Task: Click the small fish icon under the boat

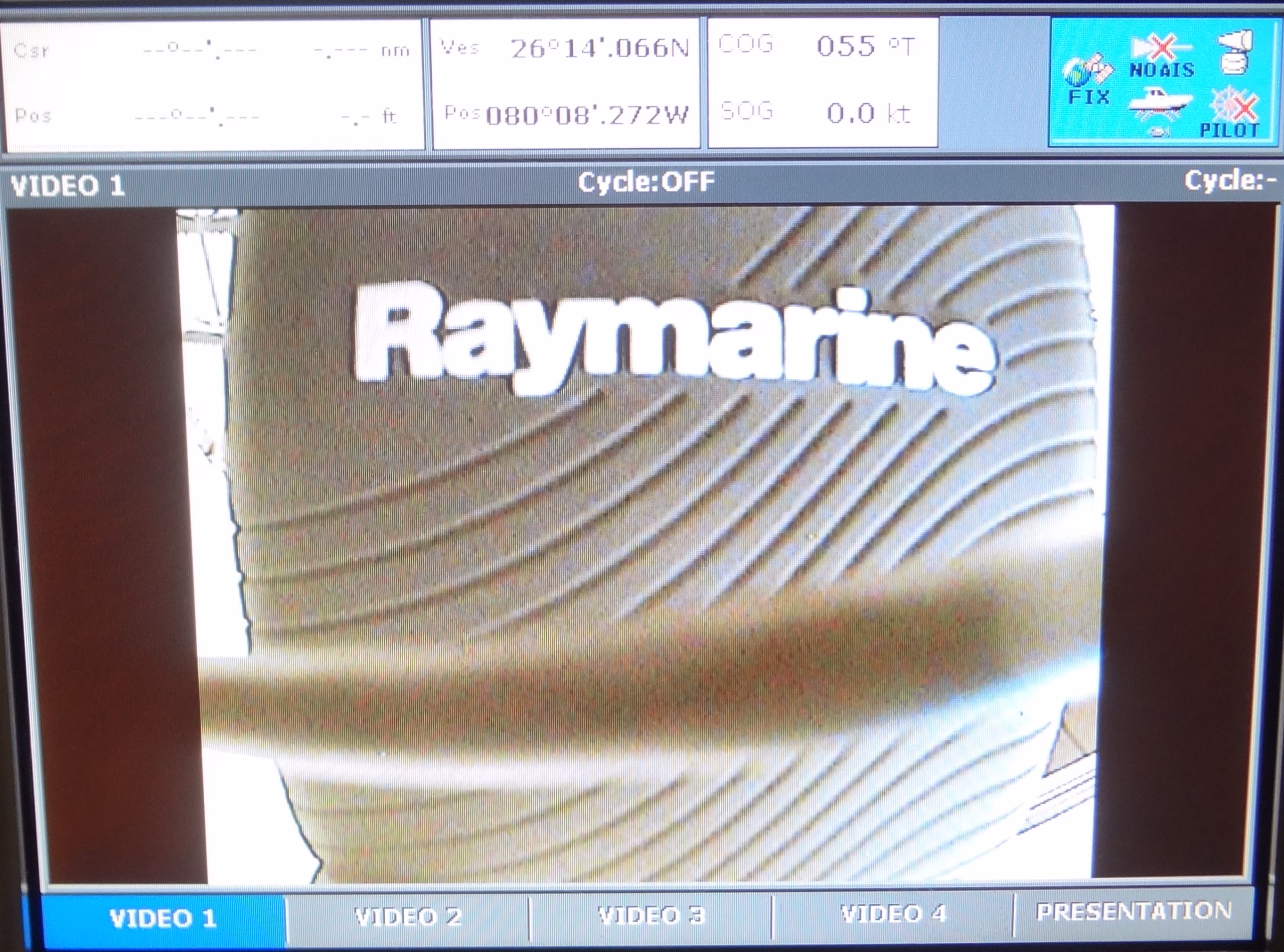Action: [x=1159, y=132]
